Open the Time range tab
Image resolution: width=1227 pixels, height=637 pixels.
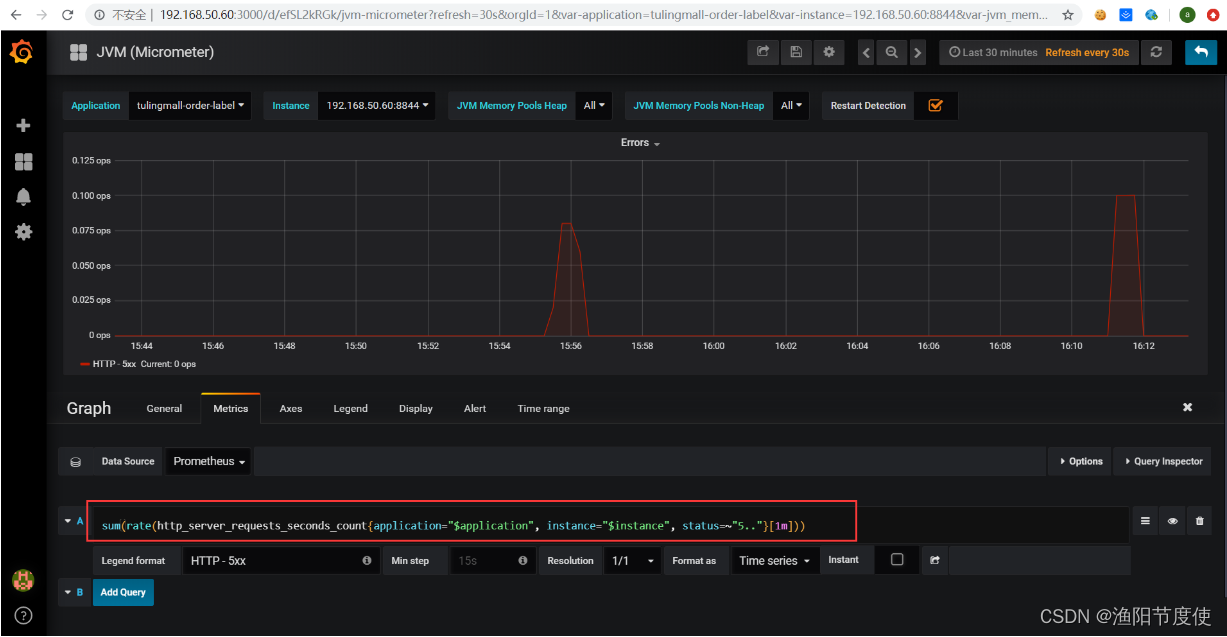tap(543, 408)
